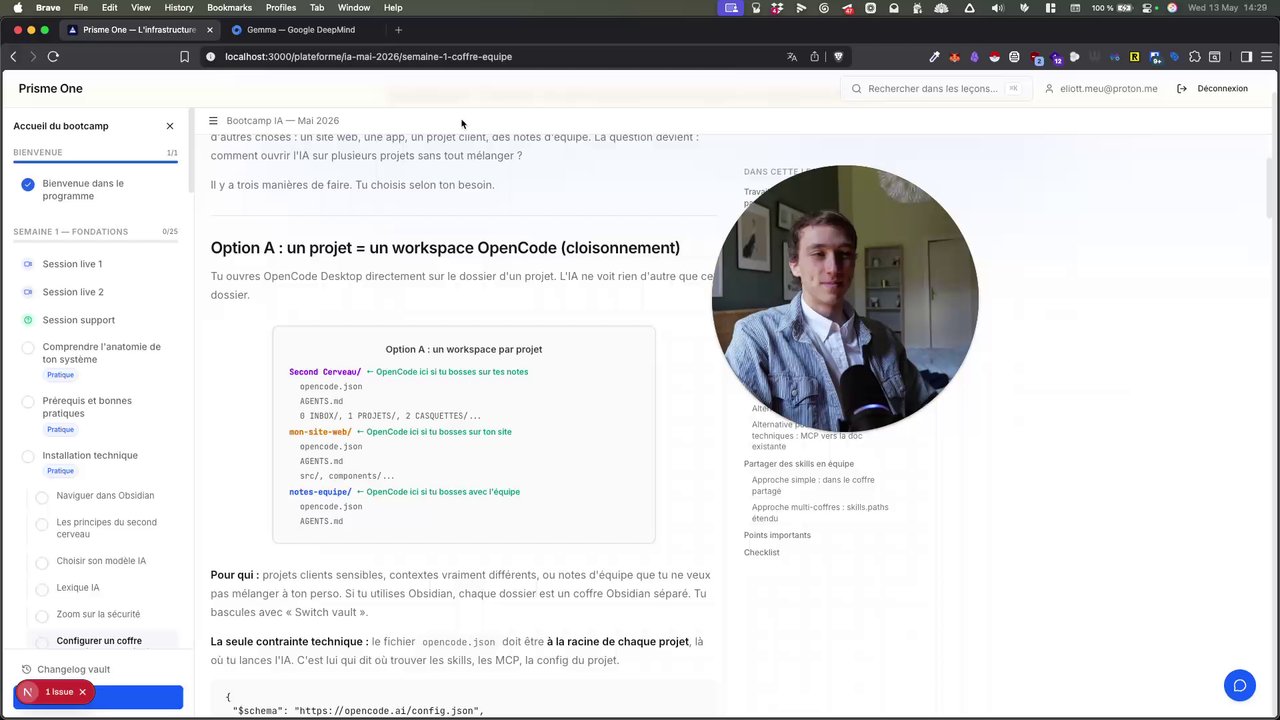
Task: Toggle completion circle for Choisir son modèle IA
Action: tap(42, 562)
